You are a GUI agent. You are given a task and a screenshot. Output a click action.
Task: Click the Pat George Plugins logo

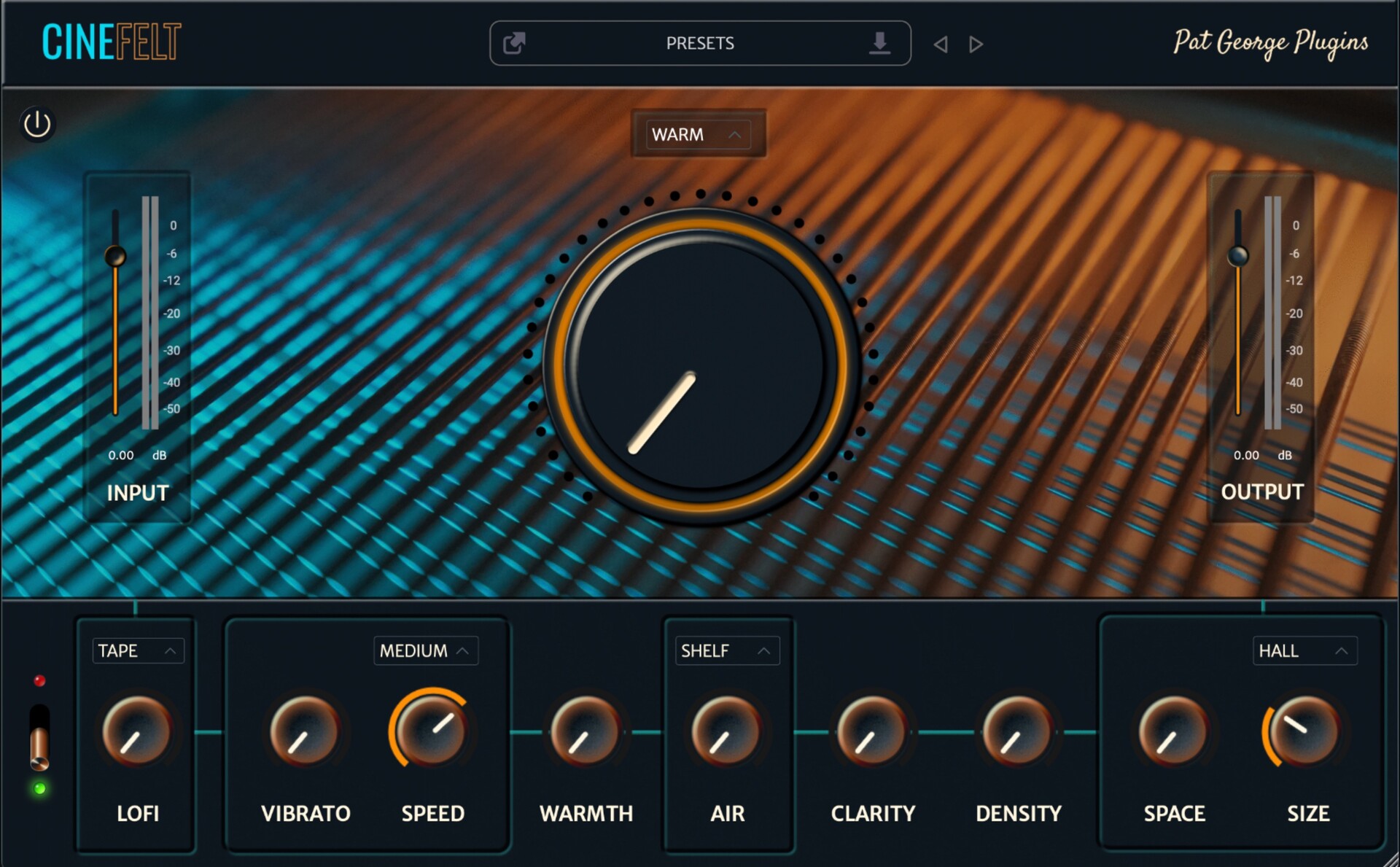tap(1269, 43)
